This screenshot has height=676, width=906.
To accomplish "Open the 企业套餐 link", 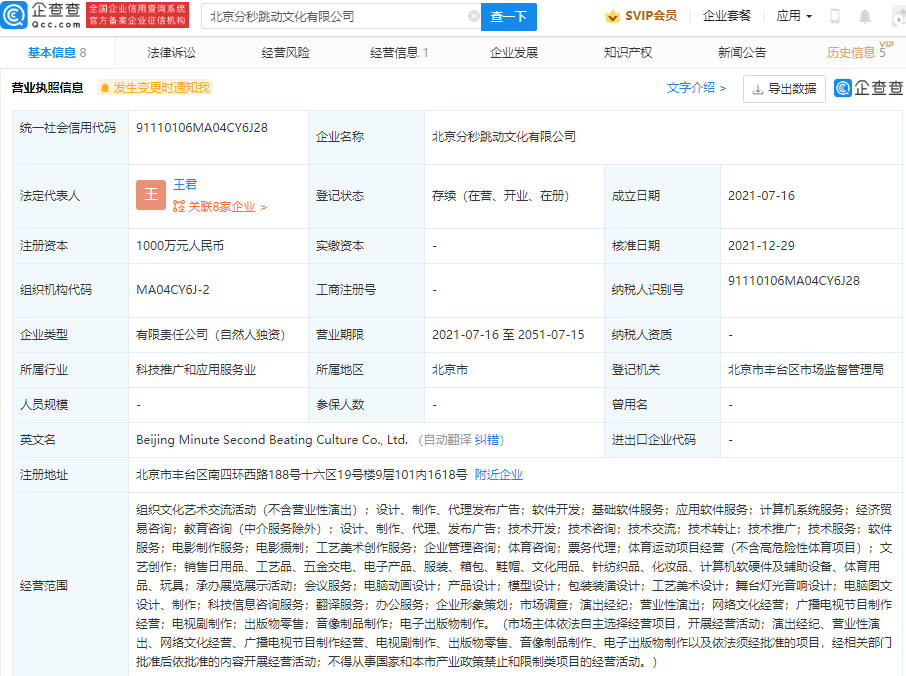I will pos(727,16).
